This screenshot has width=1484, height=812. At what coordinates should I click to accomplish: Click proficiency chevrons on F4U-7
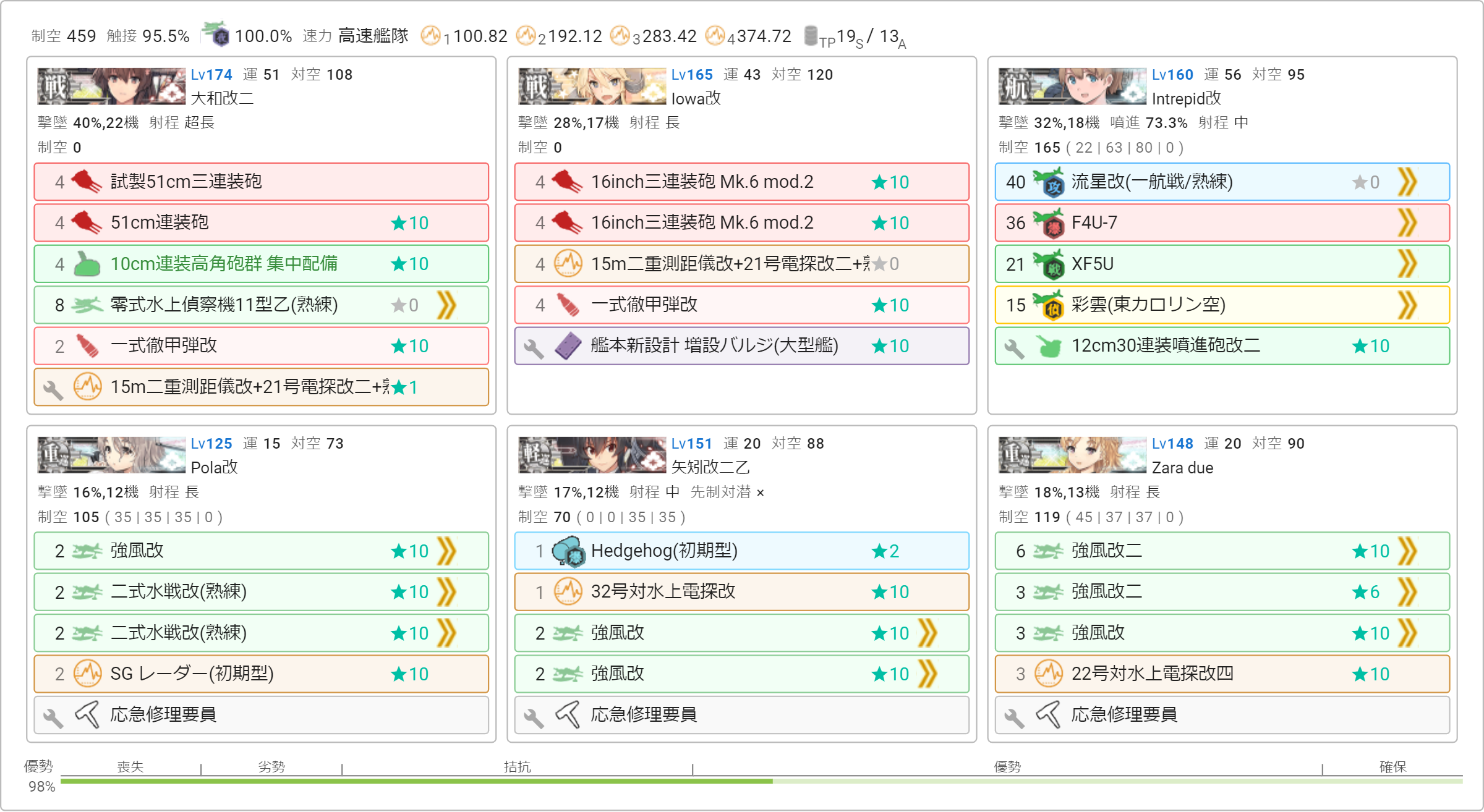tap(1407, 223)
